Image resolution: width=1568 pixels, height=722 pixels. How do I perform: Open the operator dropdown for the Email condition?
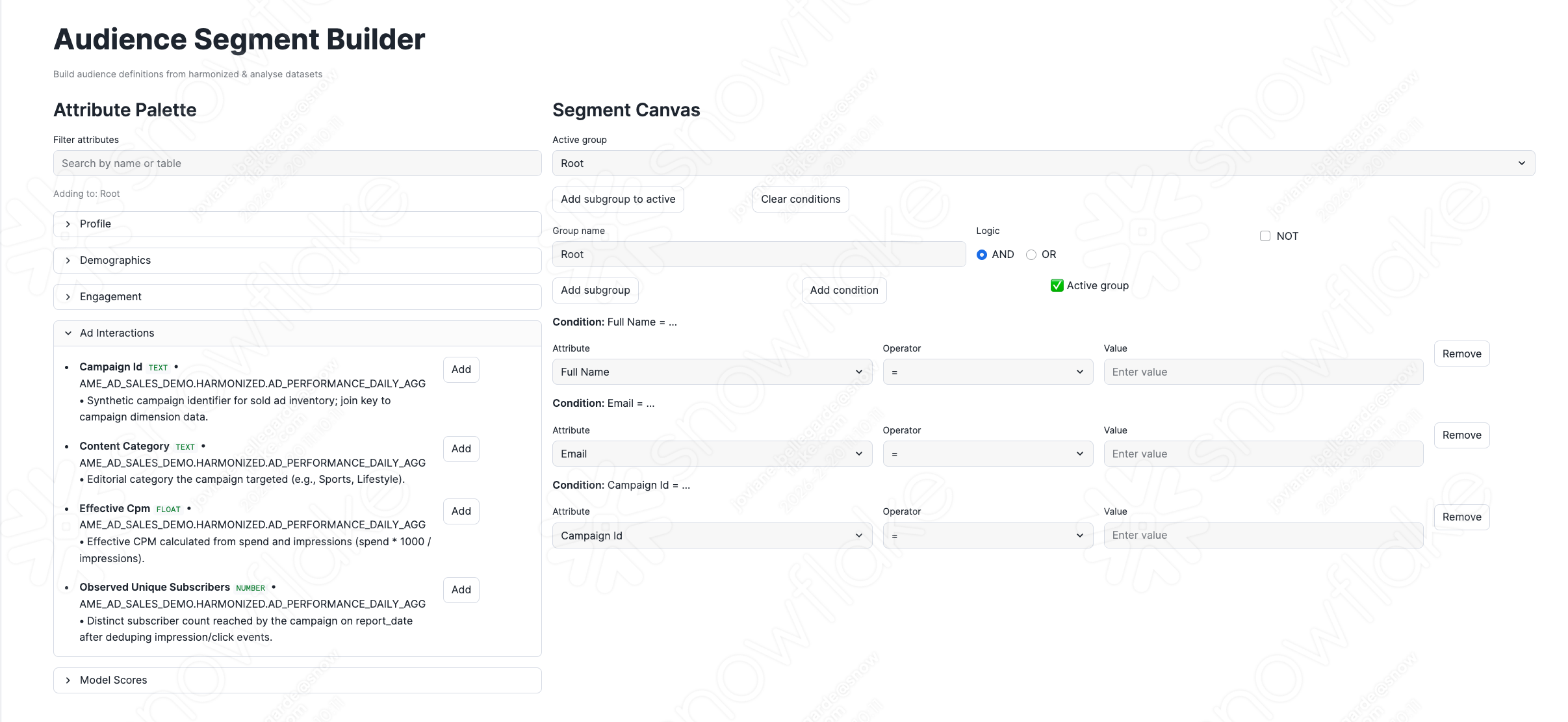tap(986, 454)
